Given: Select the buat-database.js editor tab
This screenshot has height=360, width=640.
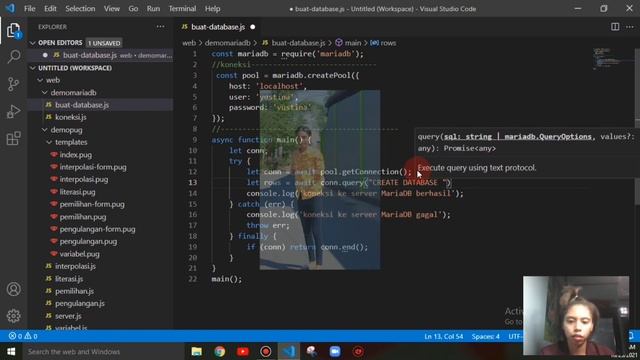Looking at the screenshot, I should click(218, 27).
